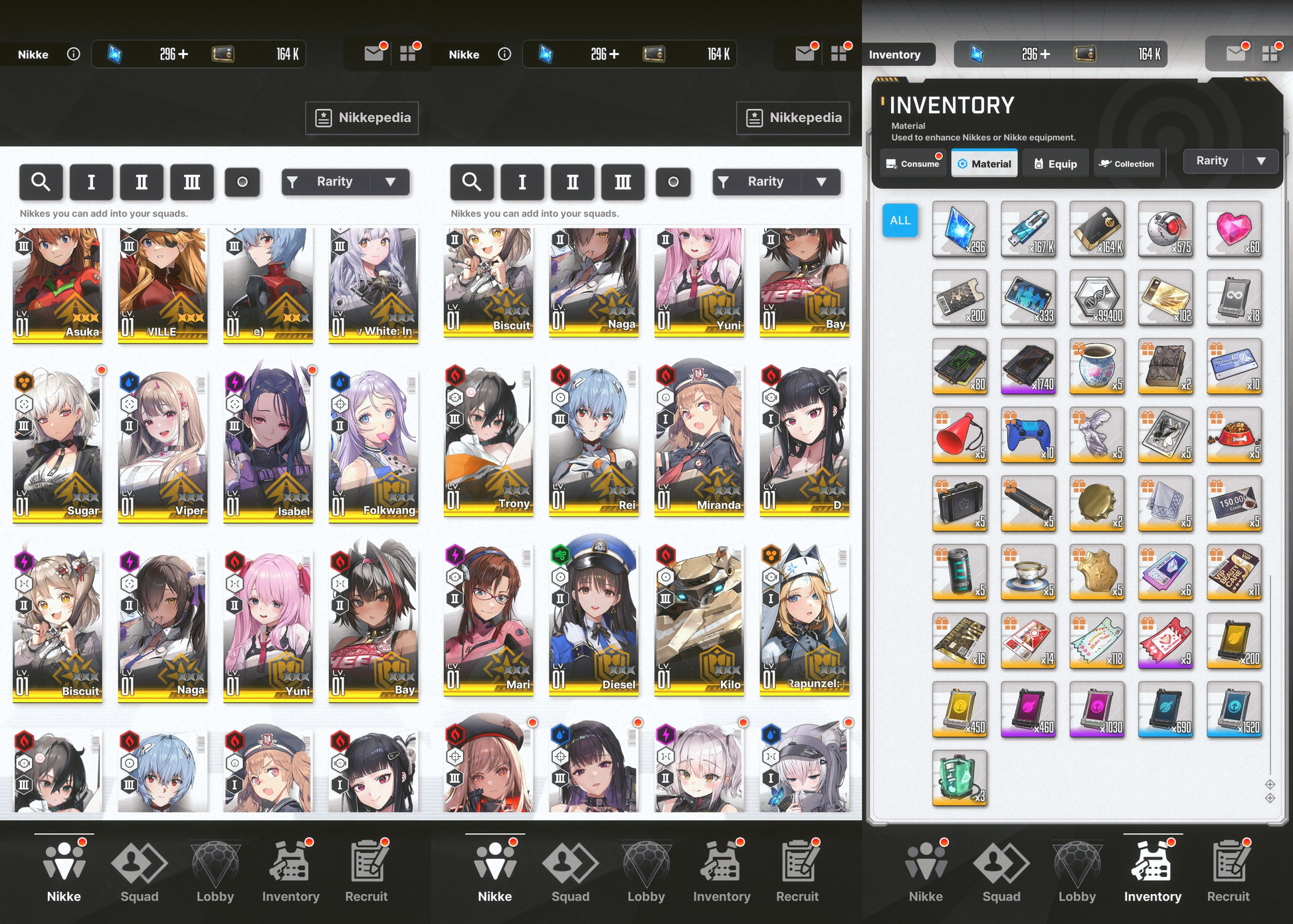
Task: Toggle burst I filter in left Nikke panel
Action: 91,182
